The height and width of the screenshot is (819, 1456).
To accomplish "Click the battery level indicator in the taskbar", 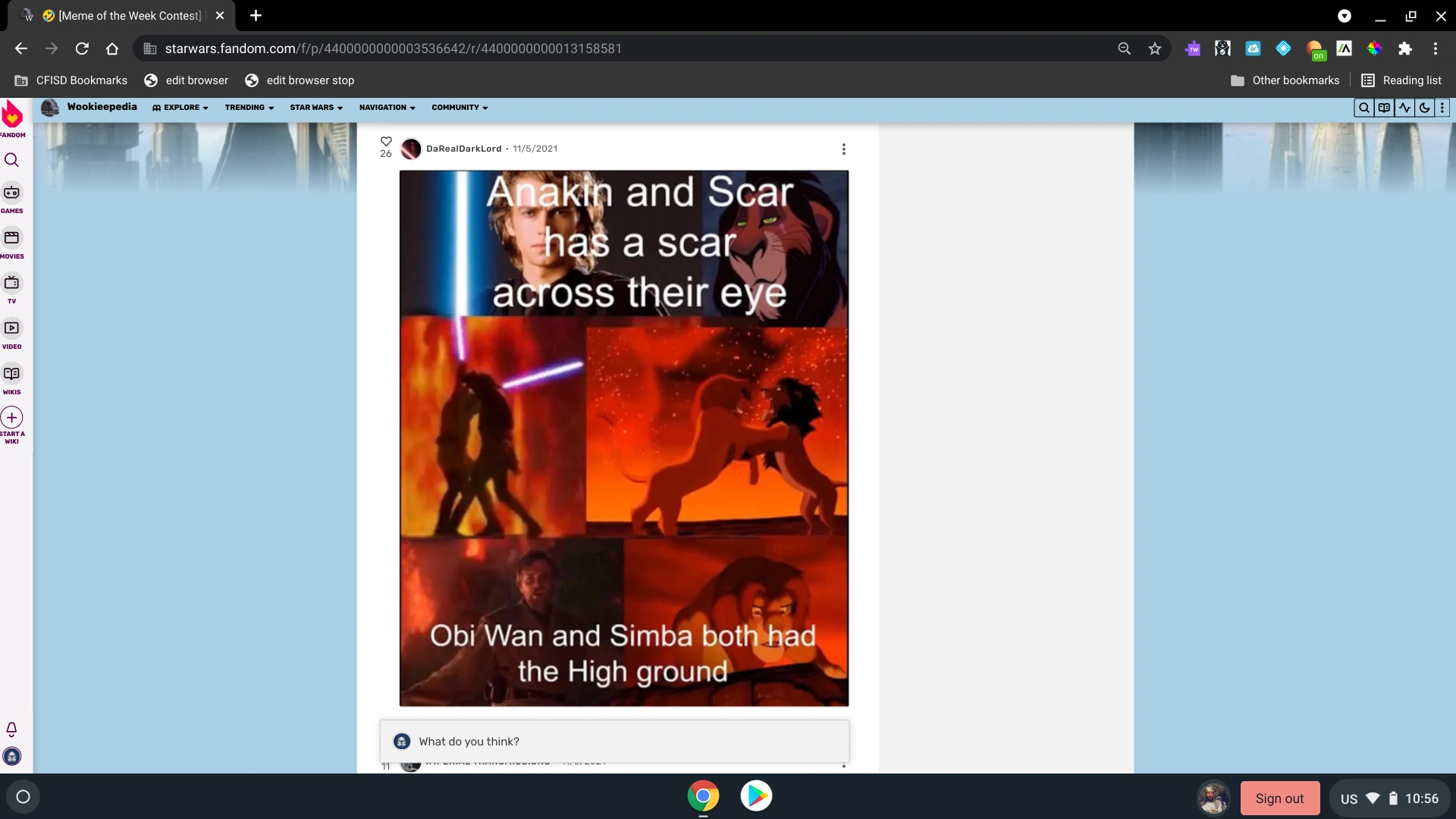I will coord(1394,798).
